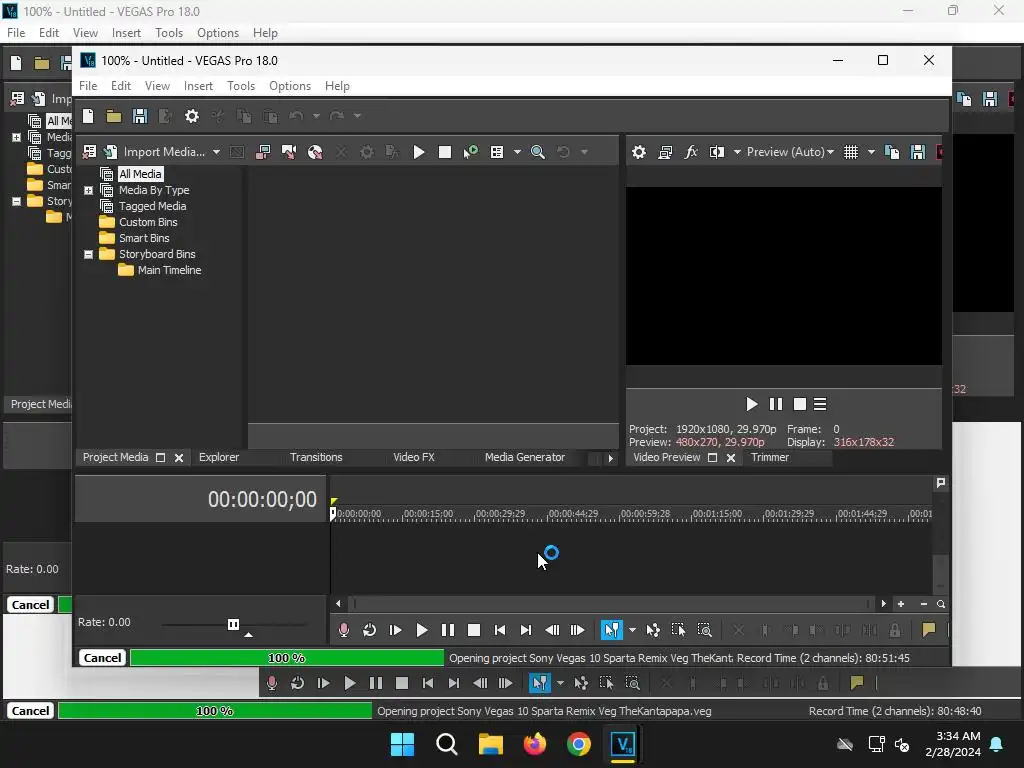Open Preview (Auto) quality dropdown
Viewport: 1024px width, 768px height.
pyautogui.click(x=790, y=152)
